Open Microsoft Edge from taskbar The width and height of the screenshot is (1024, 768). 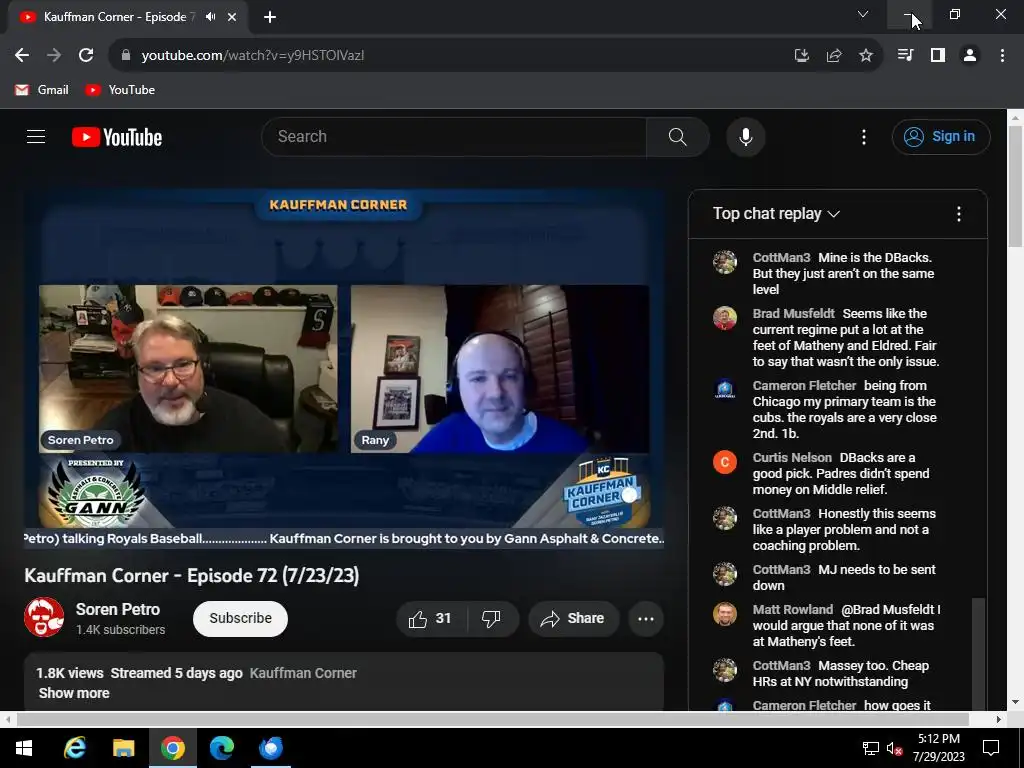pyautogui.click(x=221, y=748)
